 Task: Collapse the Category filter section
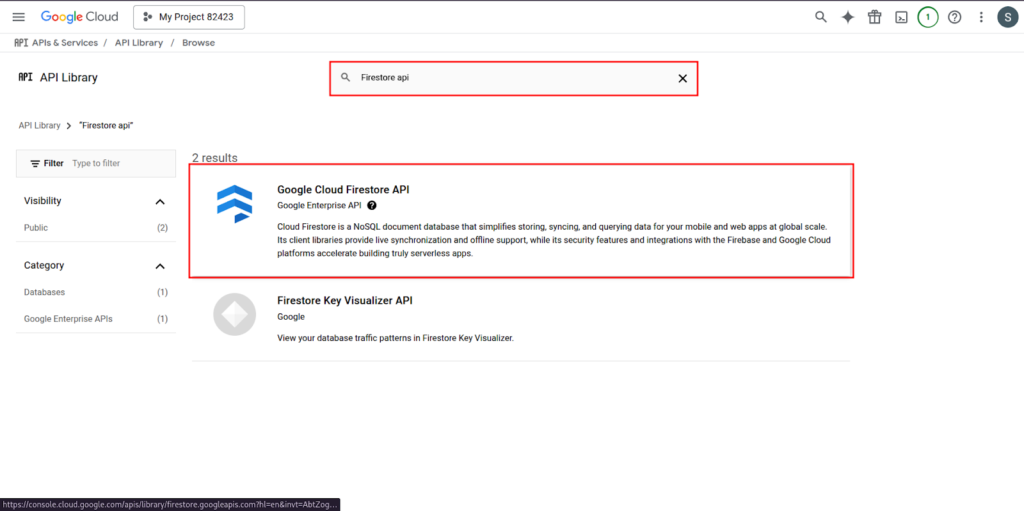160,266
